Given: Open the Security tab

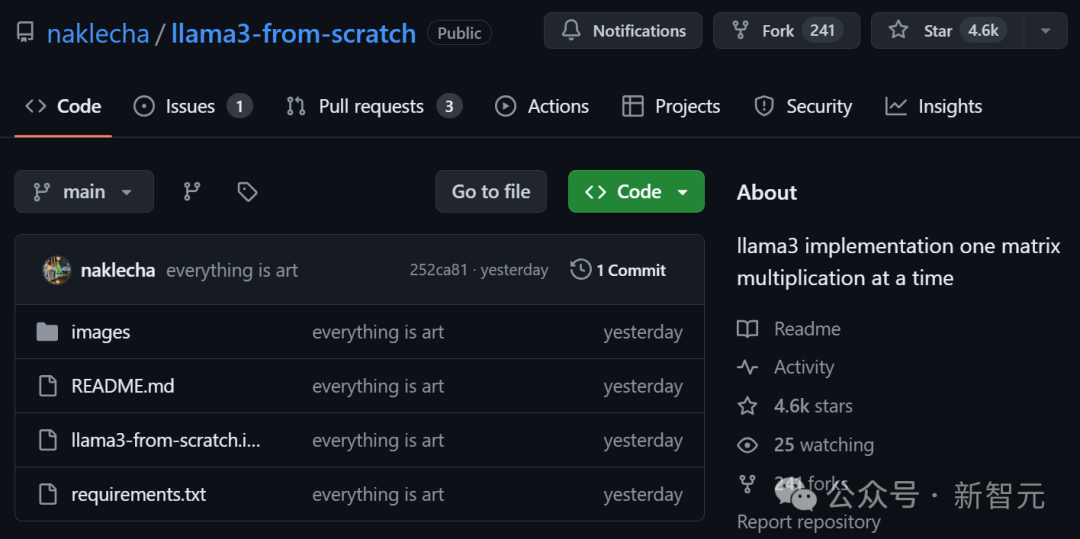Looking at the screenshot, I should click(x=802, y=107).
